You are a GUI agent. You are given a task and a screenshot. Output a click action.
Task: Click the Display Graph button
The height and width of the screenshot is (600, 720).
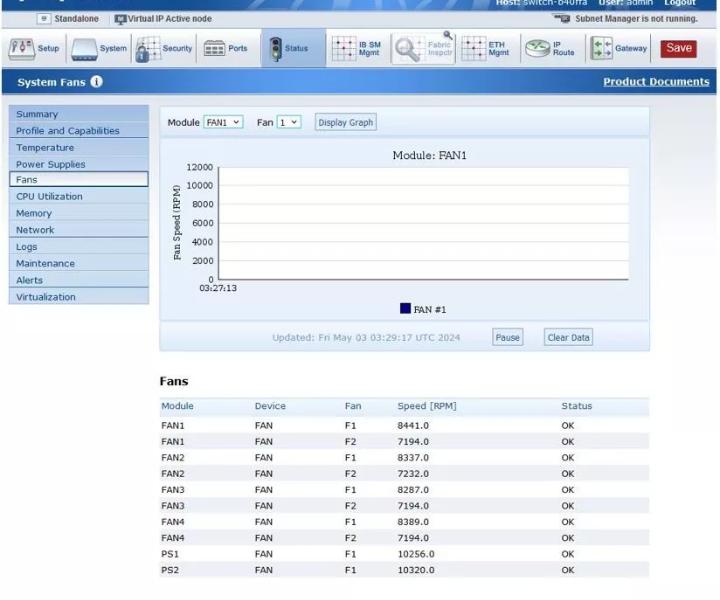pyautogui.click(x=346, y=123)
